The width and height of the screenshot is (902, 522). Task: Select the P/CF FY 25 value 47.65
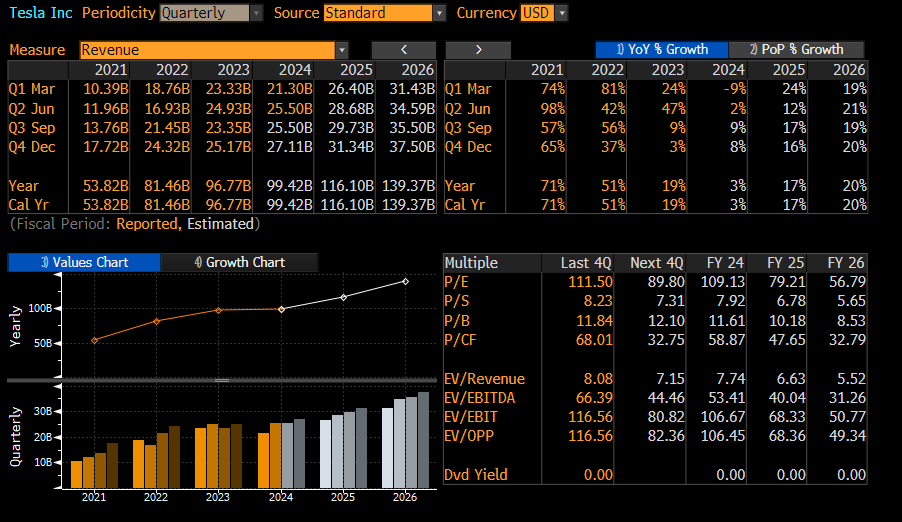(787, 340)
